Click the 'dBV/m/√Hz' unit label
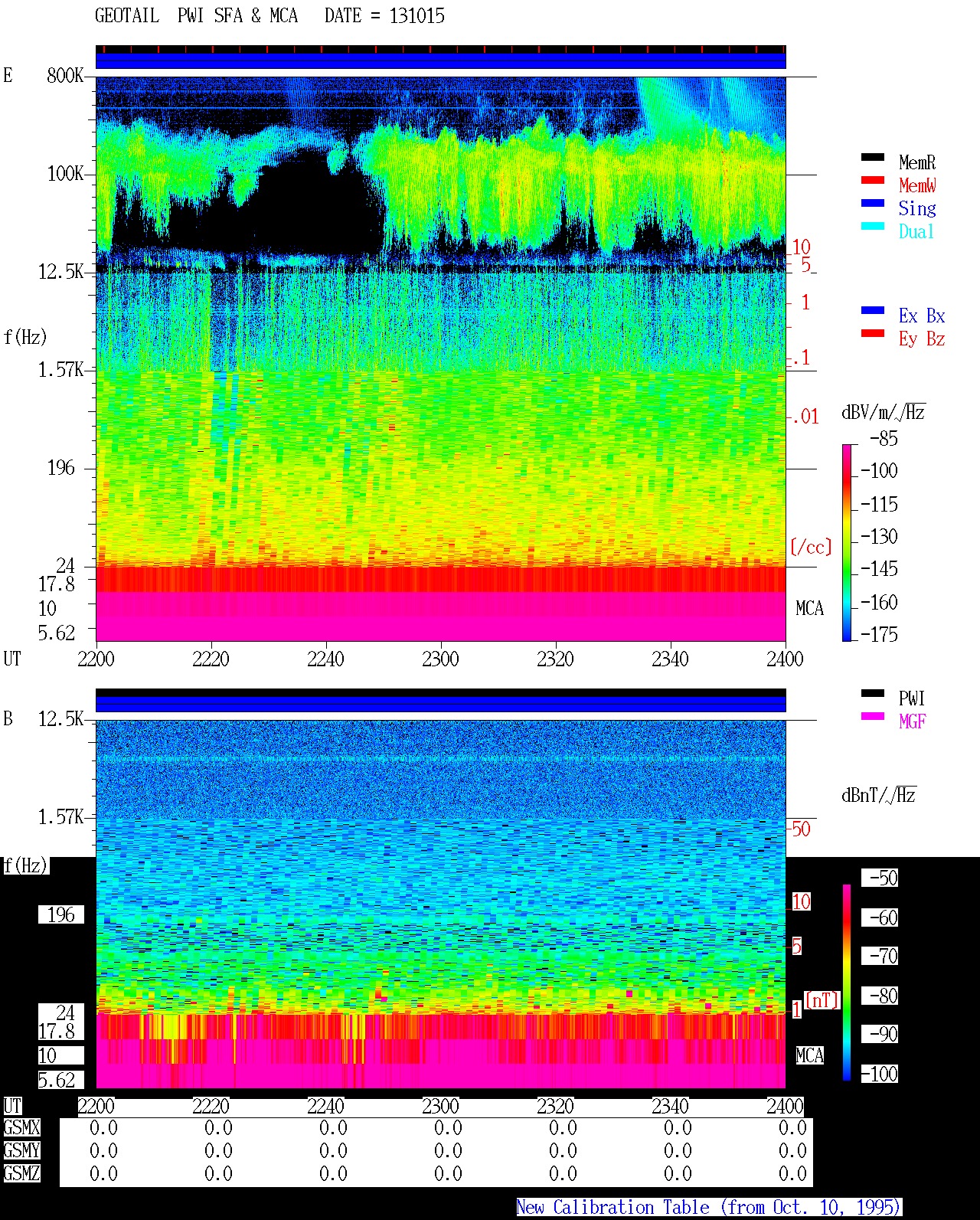This screenshot has height=1220, width=980. tap(884, 411)
